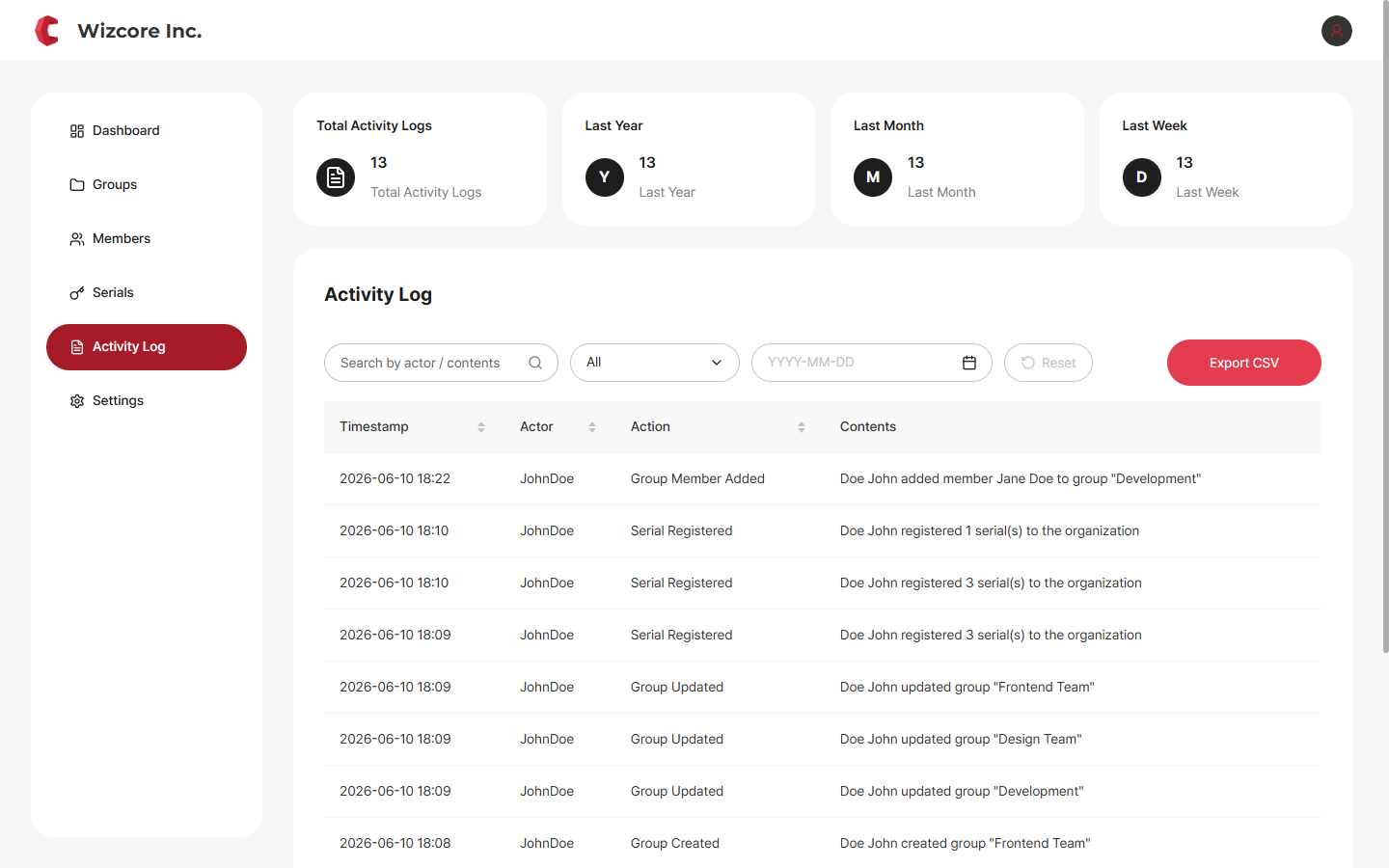1389x868 pixels.
Task: Click the Last Week card title
Action: [x=1155, y=126]
